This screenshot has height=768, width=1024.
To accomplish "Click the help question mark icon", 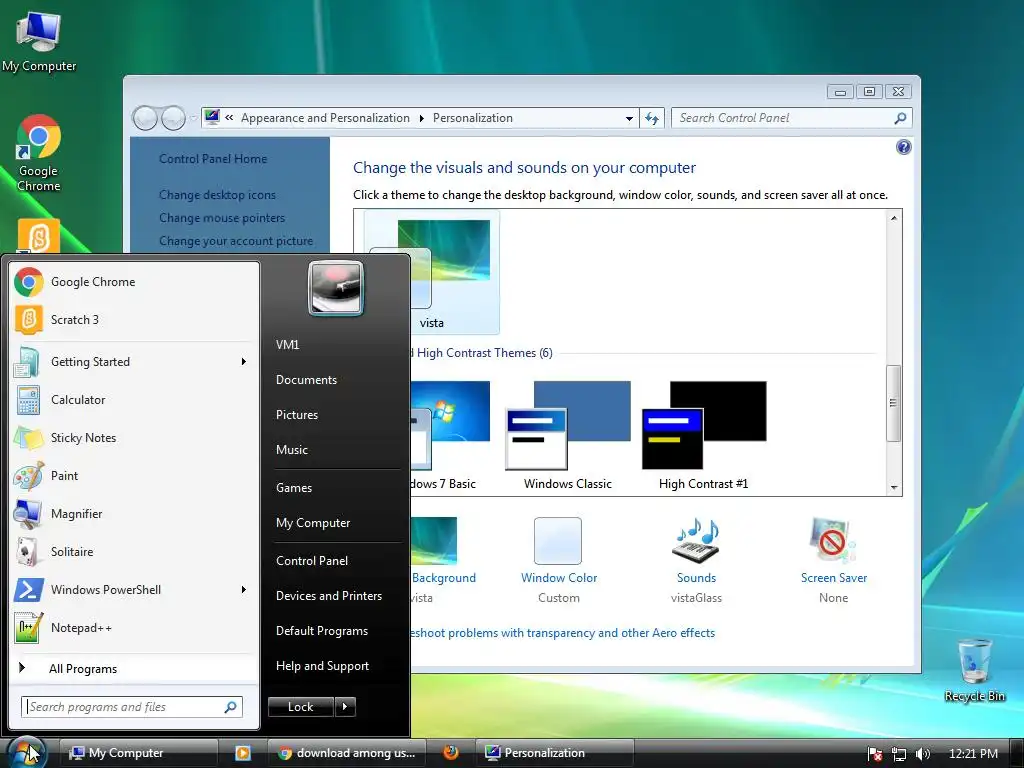I will pos(904,147).
